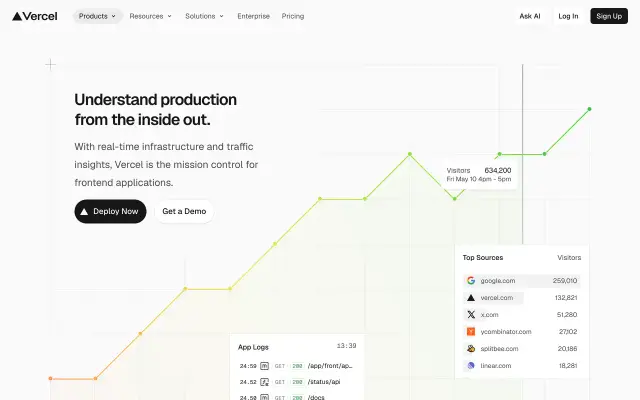Image resolution: width=640 pixels, height=400 pixels.
Task: Open the Solutions dropdown
Action: (204, 16)
